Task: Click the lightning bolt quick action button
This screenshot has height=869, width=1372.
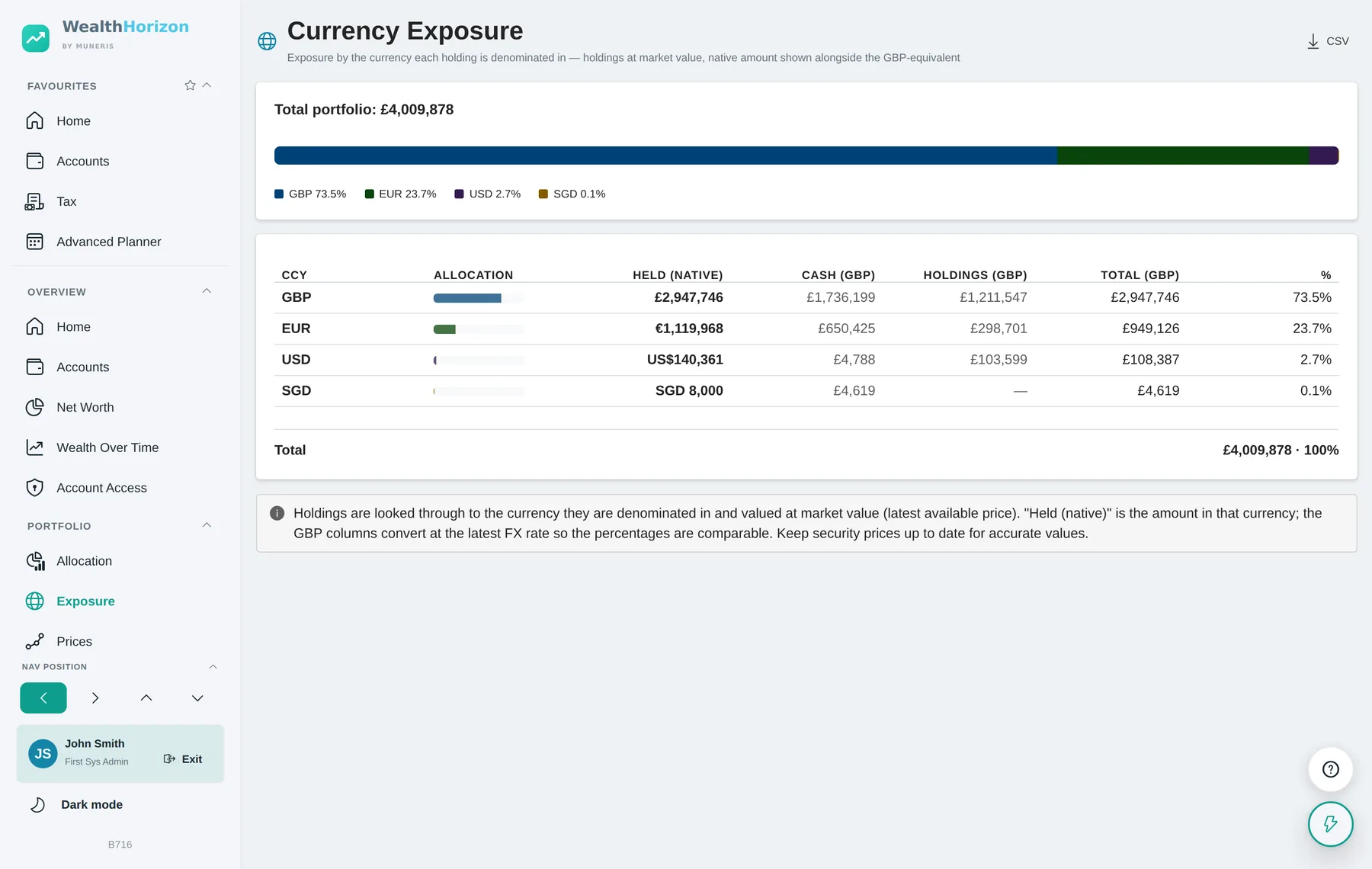Action: click(1330, 824)
